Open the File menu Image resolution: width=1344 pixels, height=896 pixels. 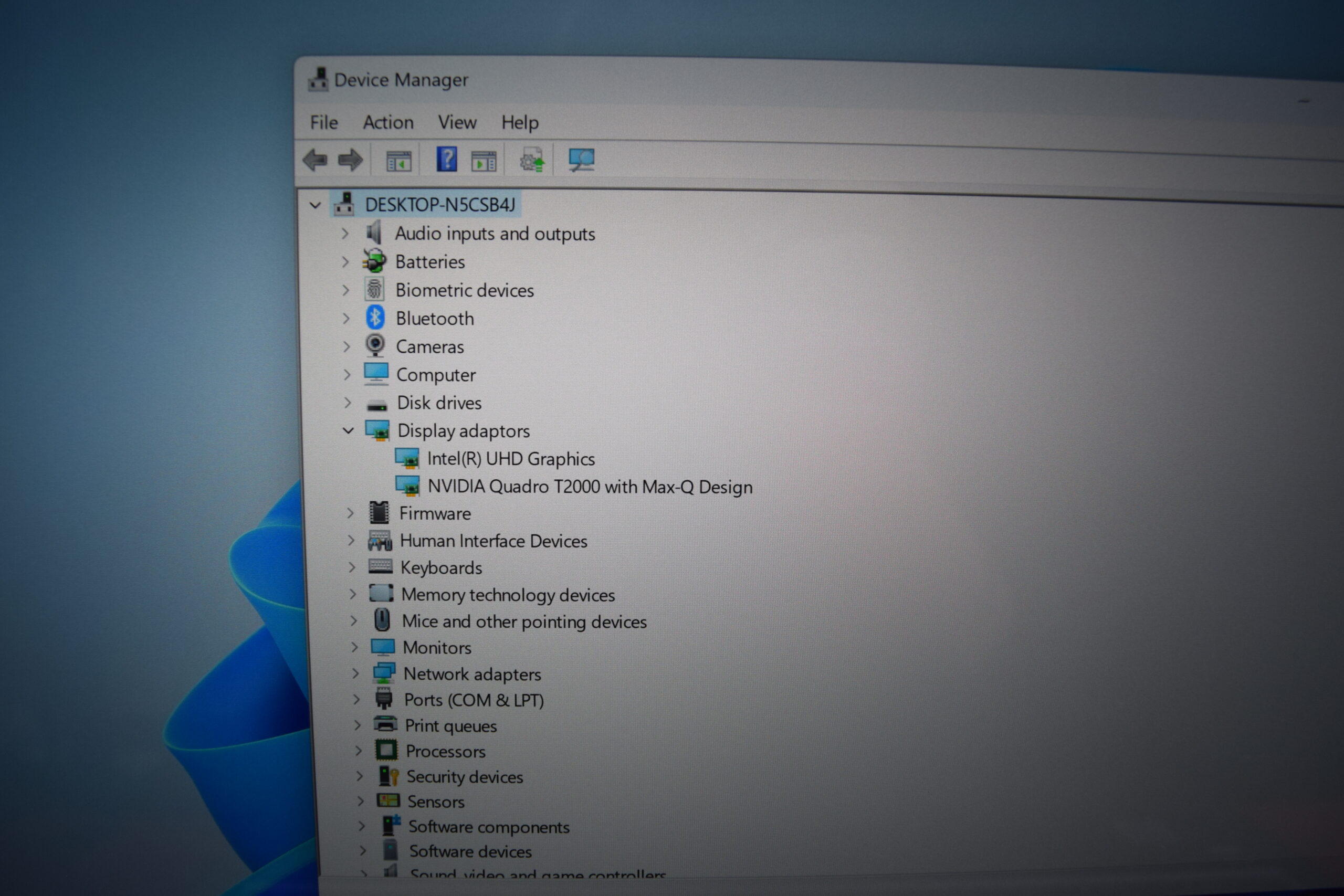(x=324, y=122)
